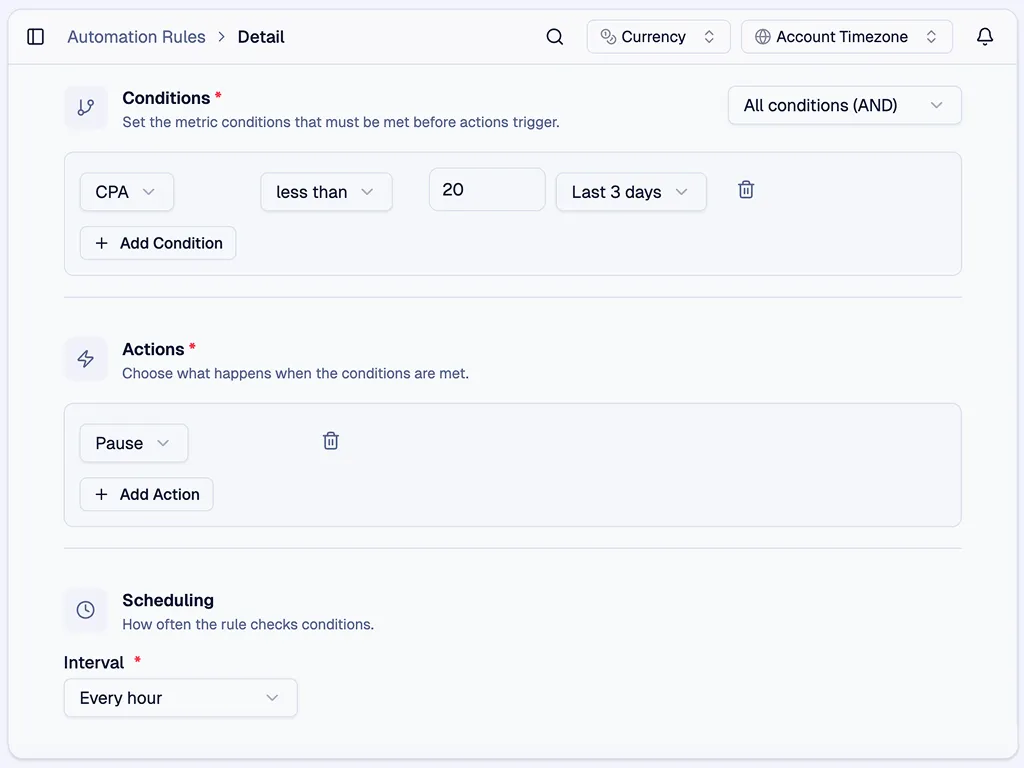Click the search magnifier icon
This screenshot has height=768, width=1024.
tap(555, 37)
